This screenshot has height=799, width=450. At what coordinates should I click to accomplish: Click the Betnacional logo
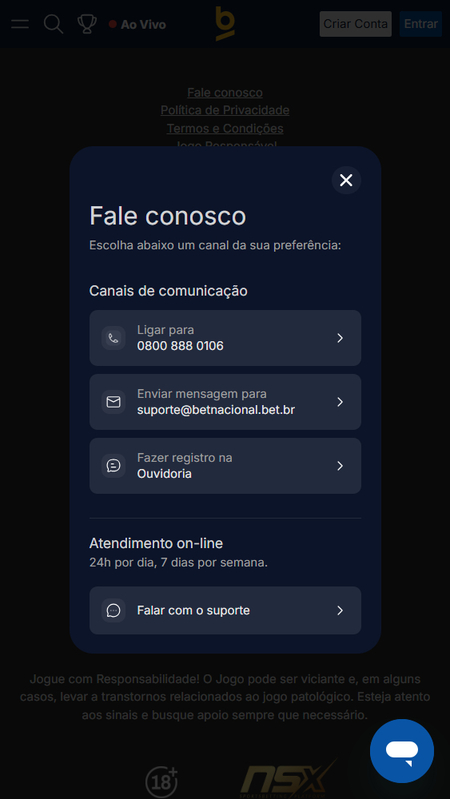[x=225, y=23]
